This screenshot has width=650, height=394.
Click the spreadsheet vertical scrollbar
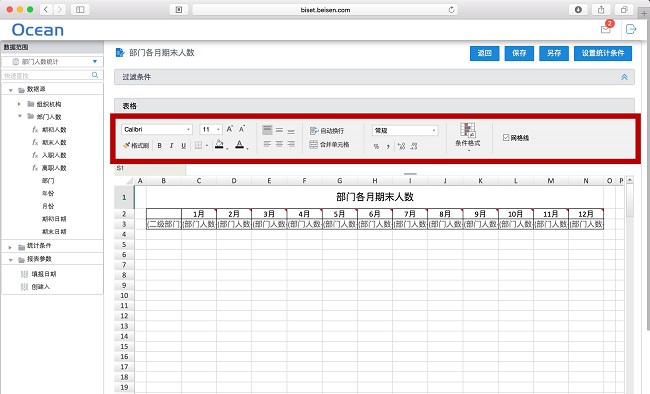pos(630,201)
